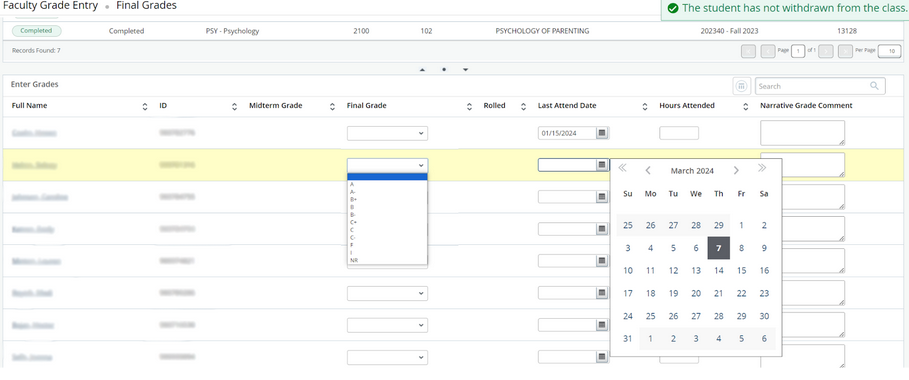Image resolution: width=909 pixels, height=380 pixels.
Task: Pick March 31 in the calendar
Action: pyautogui.click(x=628, y=339)
